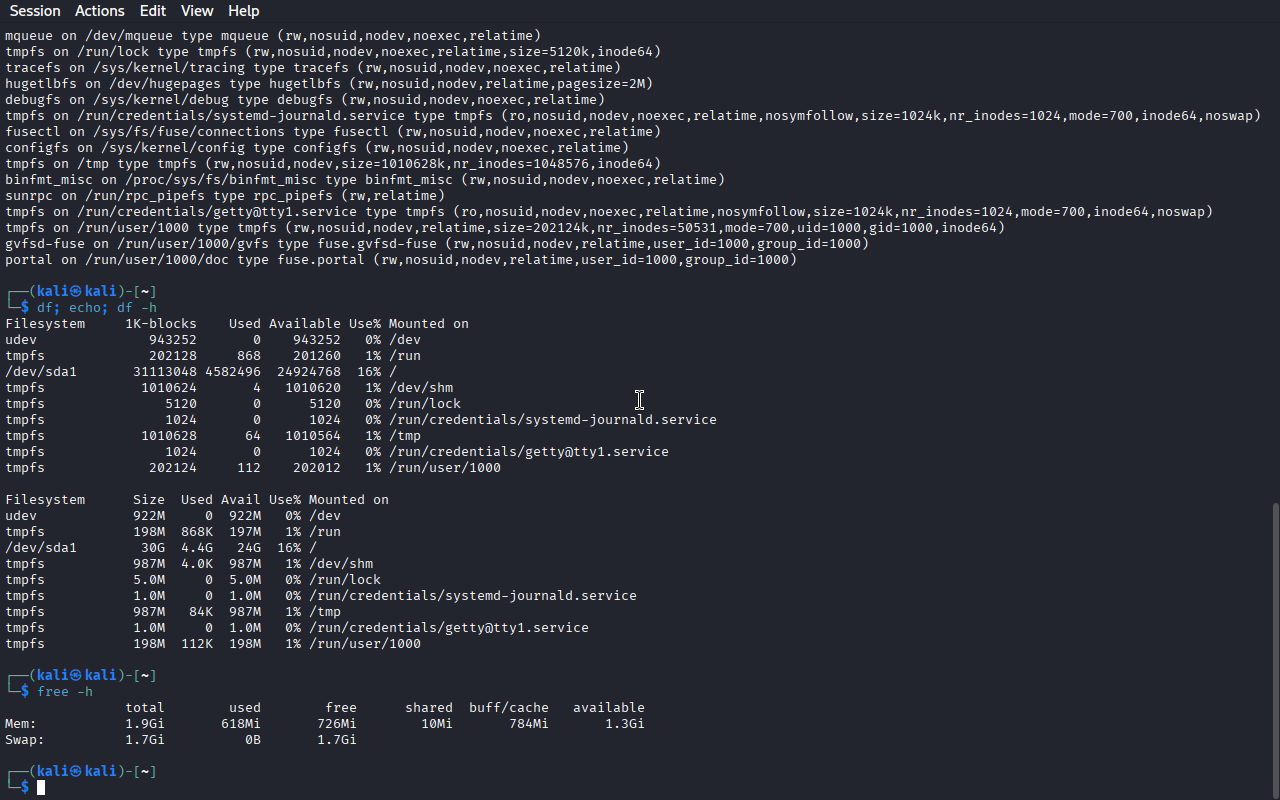Click the "available" column header in free output
The width and height of the screenshot is (1280, 800).
(608, 708)
